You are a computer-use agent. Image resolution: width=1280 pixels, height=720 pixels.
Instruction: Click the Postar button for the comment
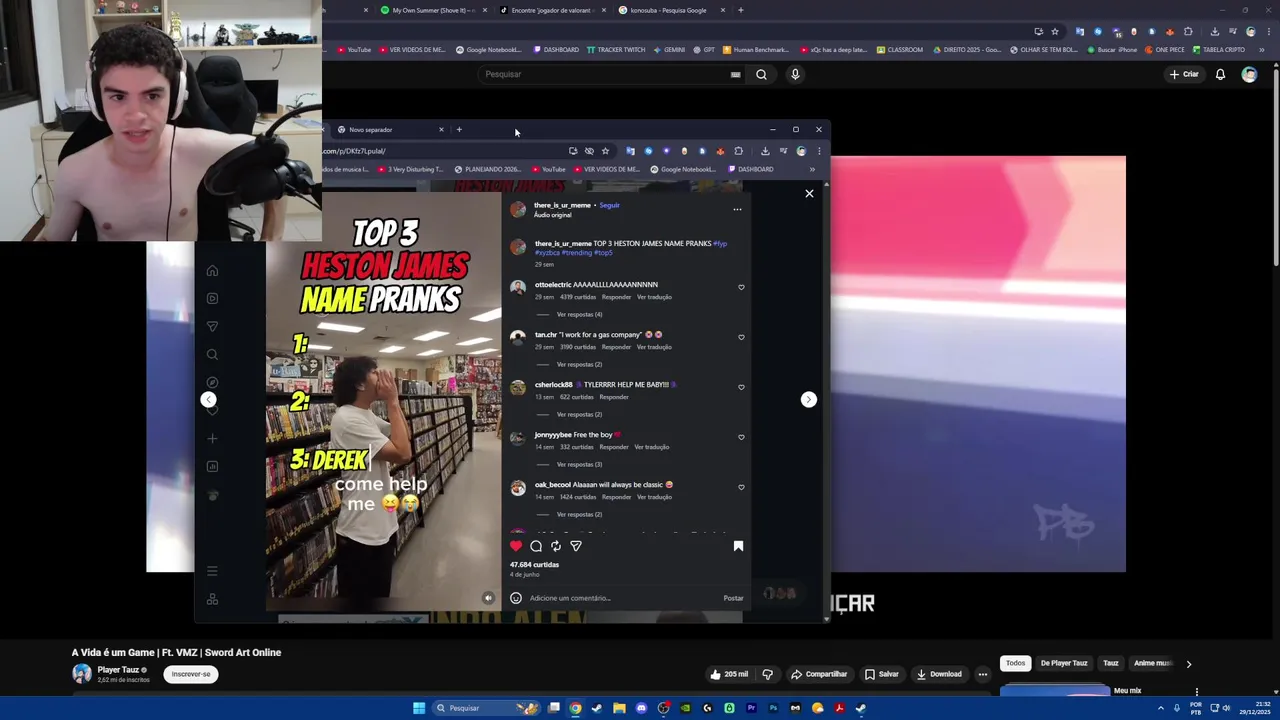coord(733,598)
